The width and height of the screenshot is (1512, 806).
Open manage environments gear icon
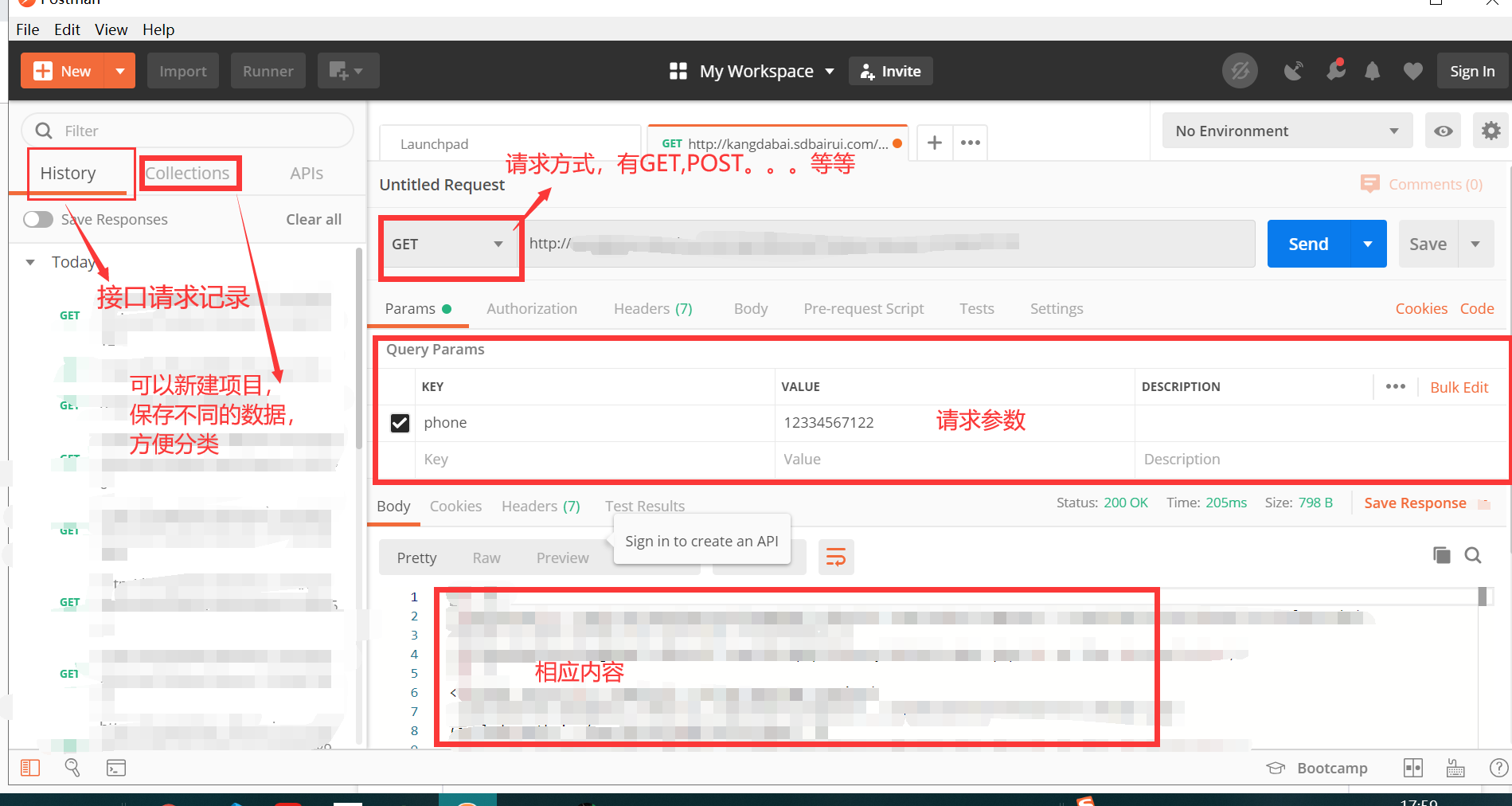pos(1491,131)
